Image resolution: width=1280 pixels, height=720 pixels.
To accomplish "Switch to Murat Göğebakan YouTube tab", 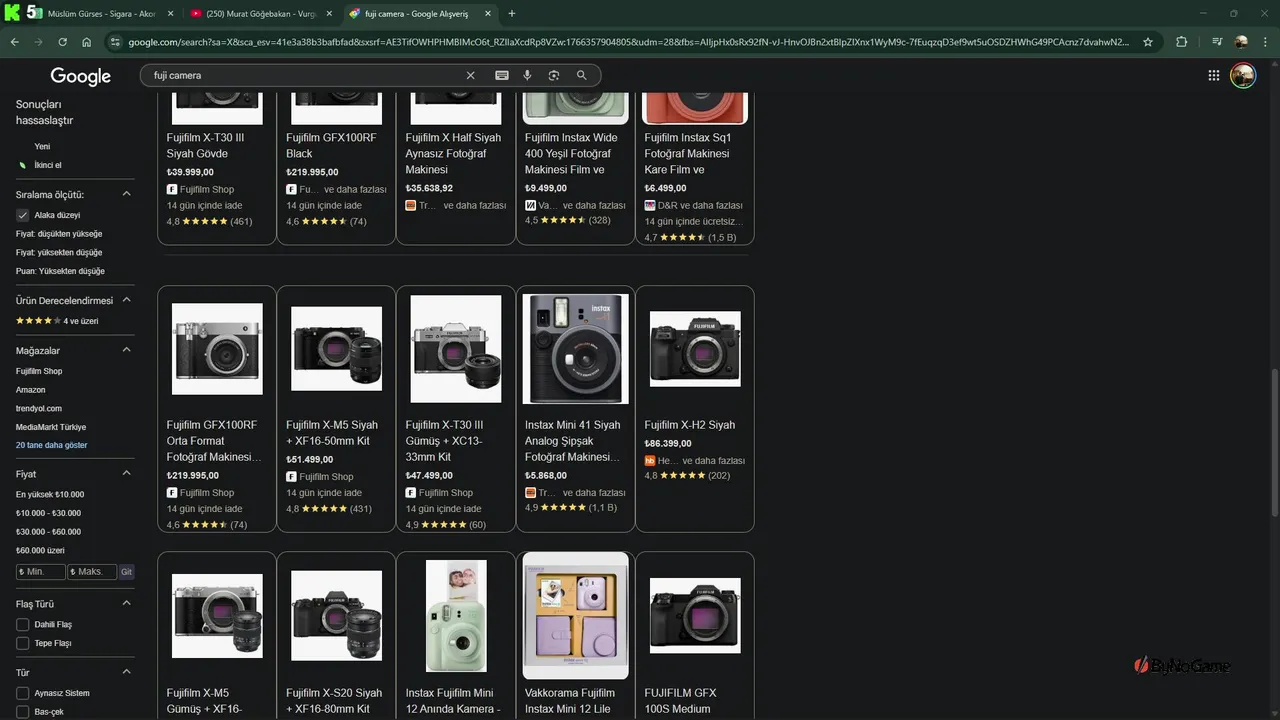I will point(260,13).
